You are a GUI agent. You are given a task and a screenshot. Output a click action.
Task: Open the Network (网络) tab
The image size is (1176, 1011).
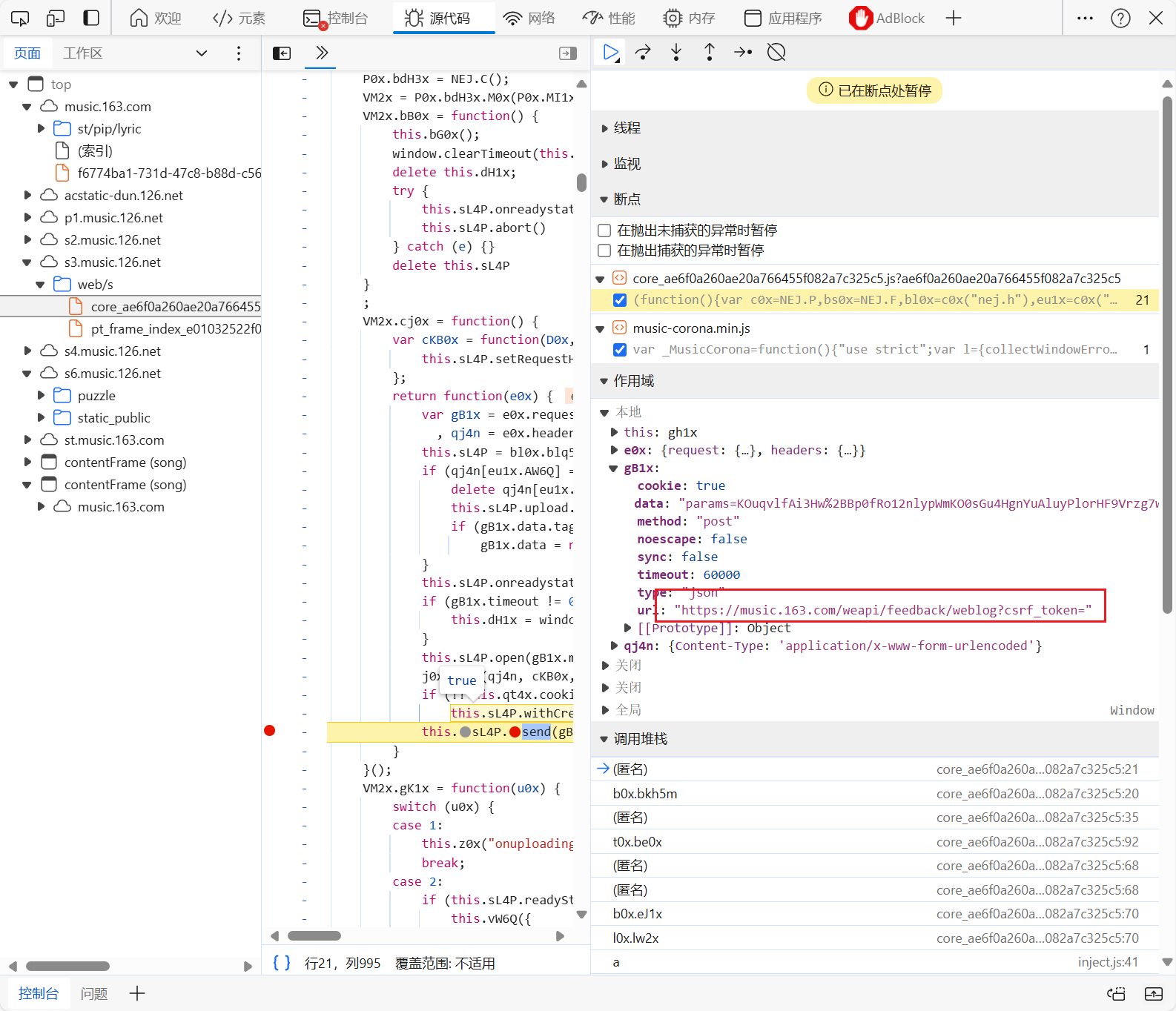click(529, 18)
